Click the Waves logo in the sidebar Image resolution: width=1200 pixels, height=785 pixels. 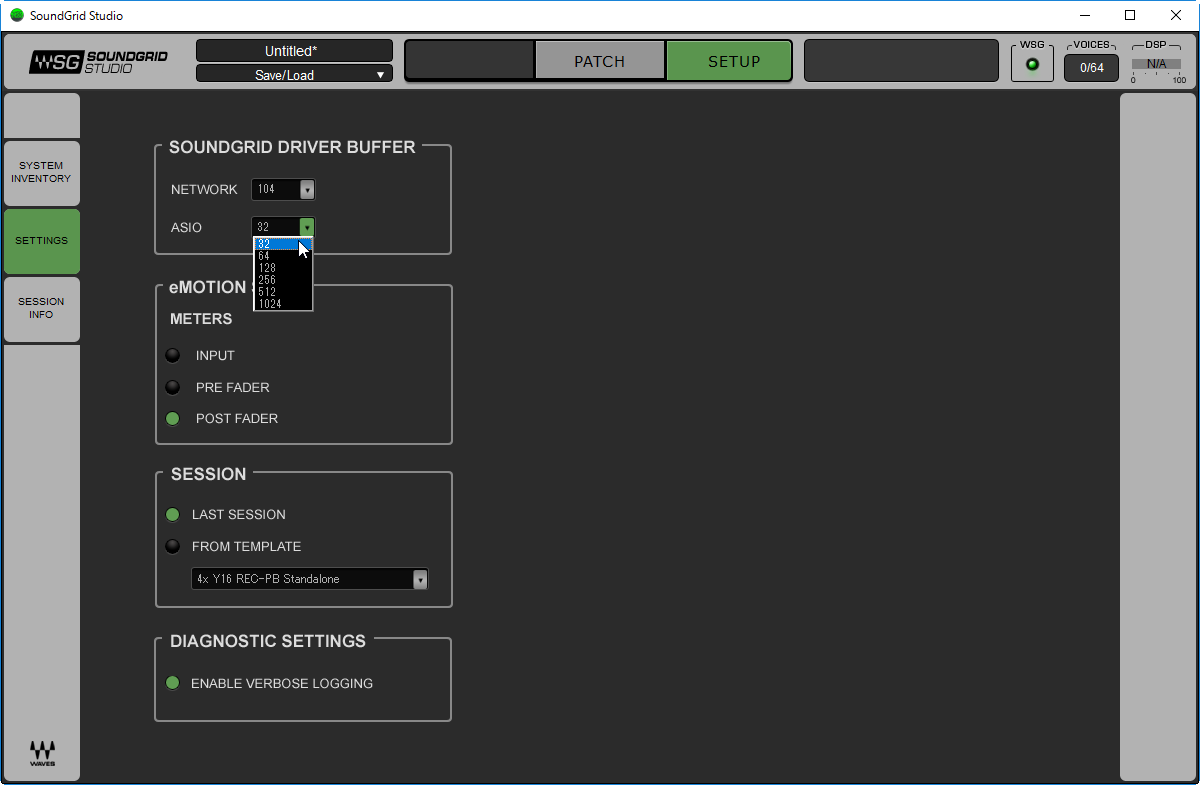(42, 754)
